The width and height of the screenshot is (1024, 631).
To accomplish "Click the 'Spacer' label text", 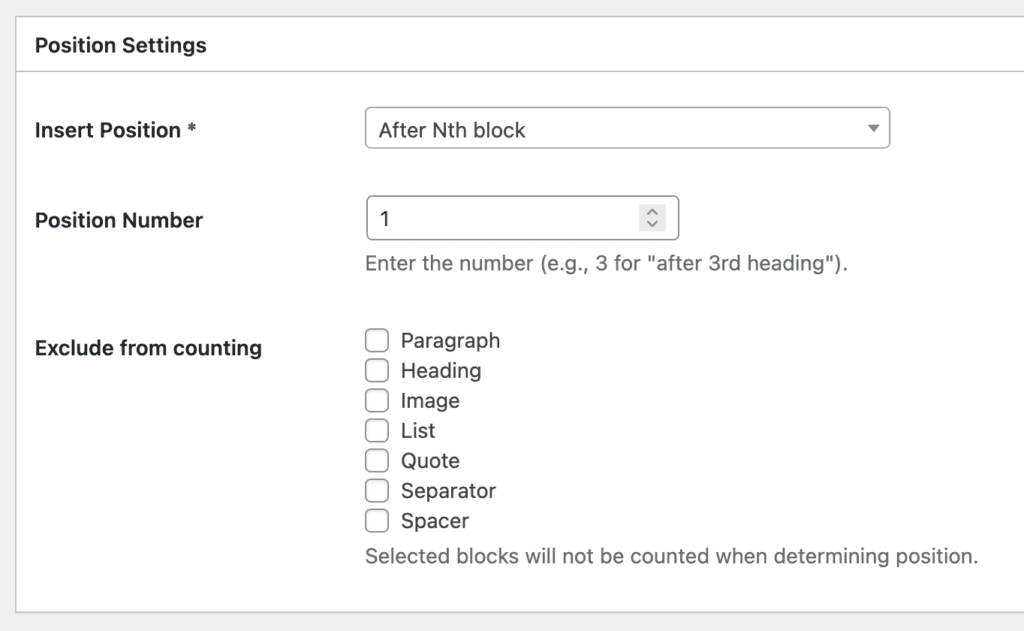I will (x=434, y=521).
